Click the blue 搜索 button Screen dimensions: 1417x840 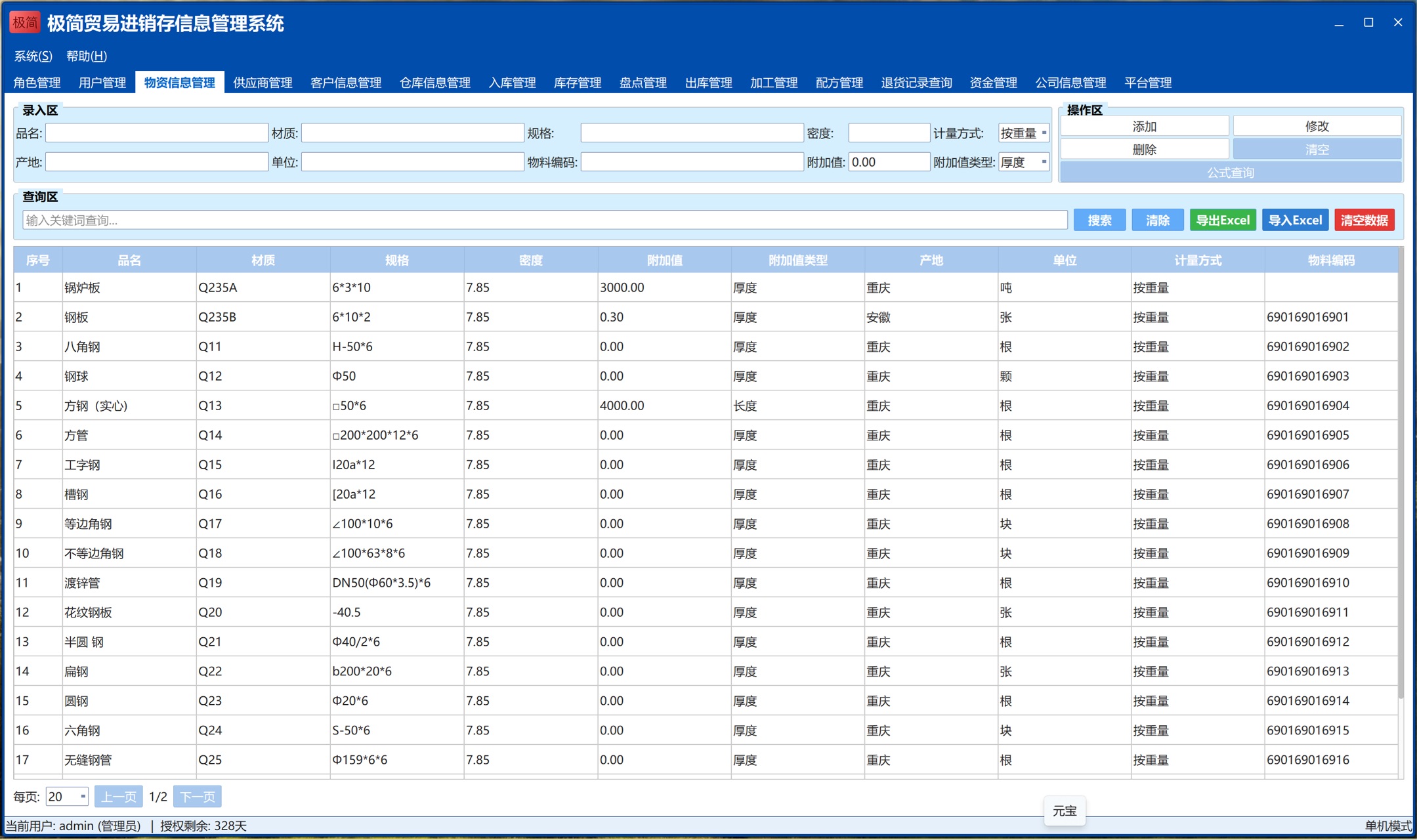coord(1099,220)
